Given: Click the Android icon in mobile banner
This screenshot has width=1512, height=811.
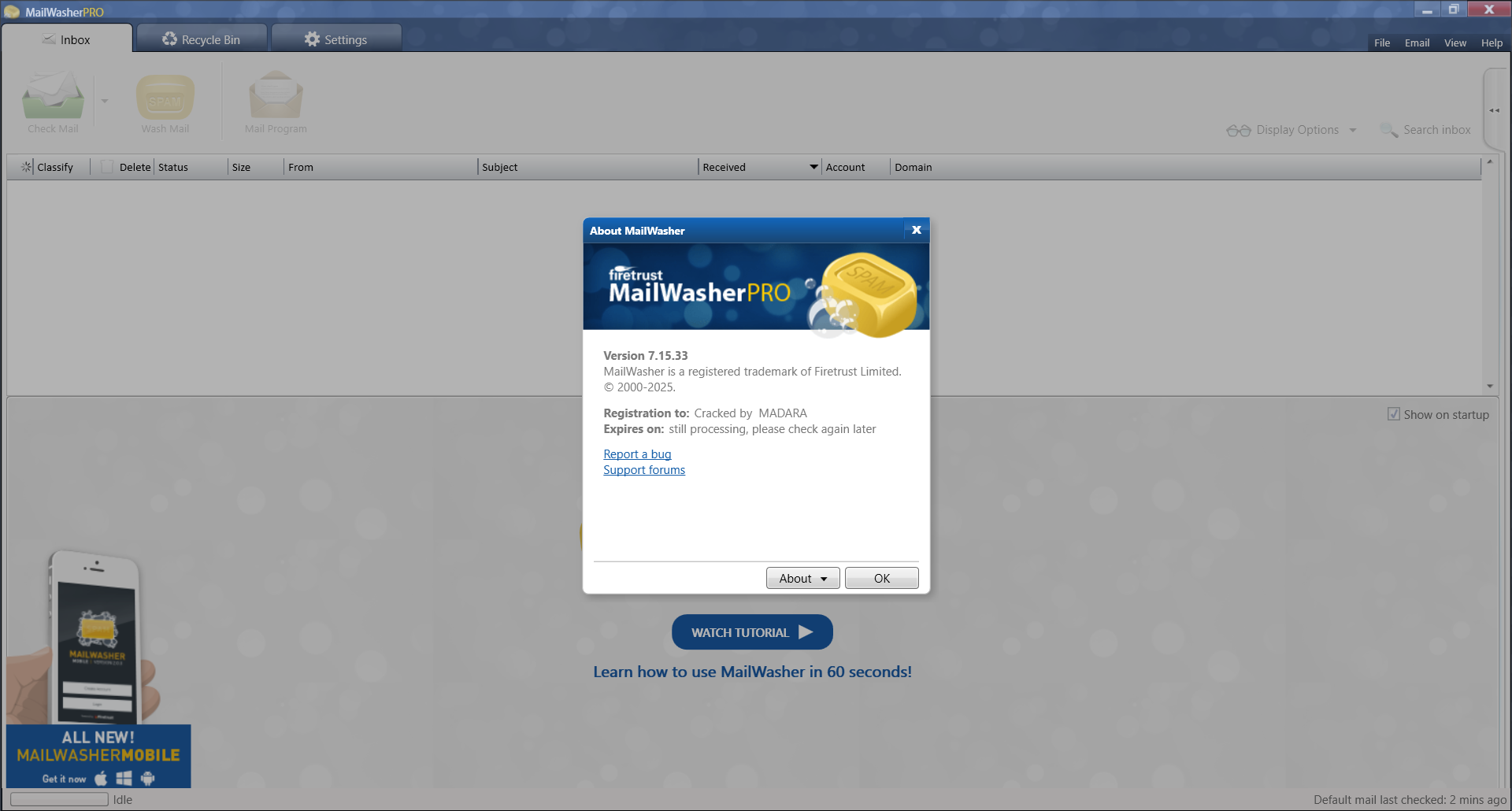Looking at the screenshot, I should [147, 779].
